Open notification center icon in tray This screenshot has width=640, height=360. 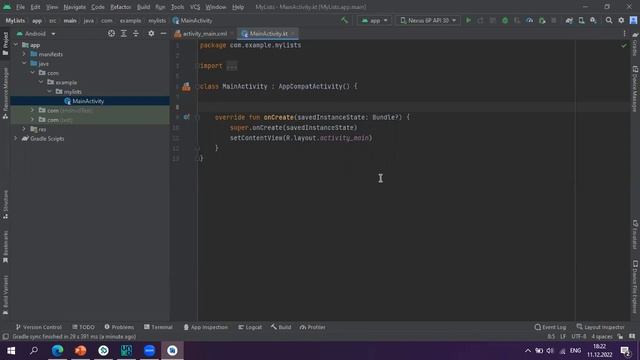625,351
